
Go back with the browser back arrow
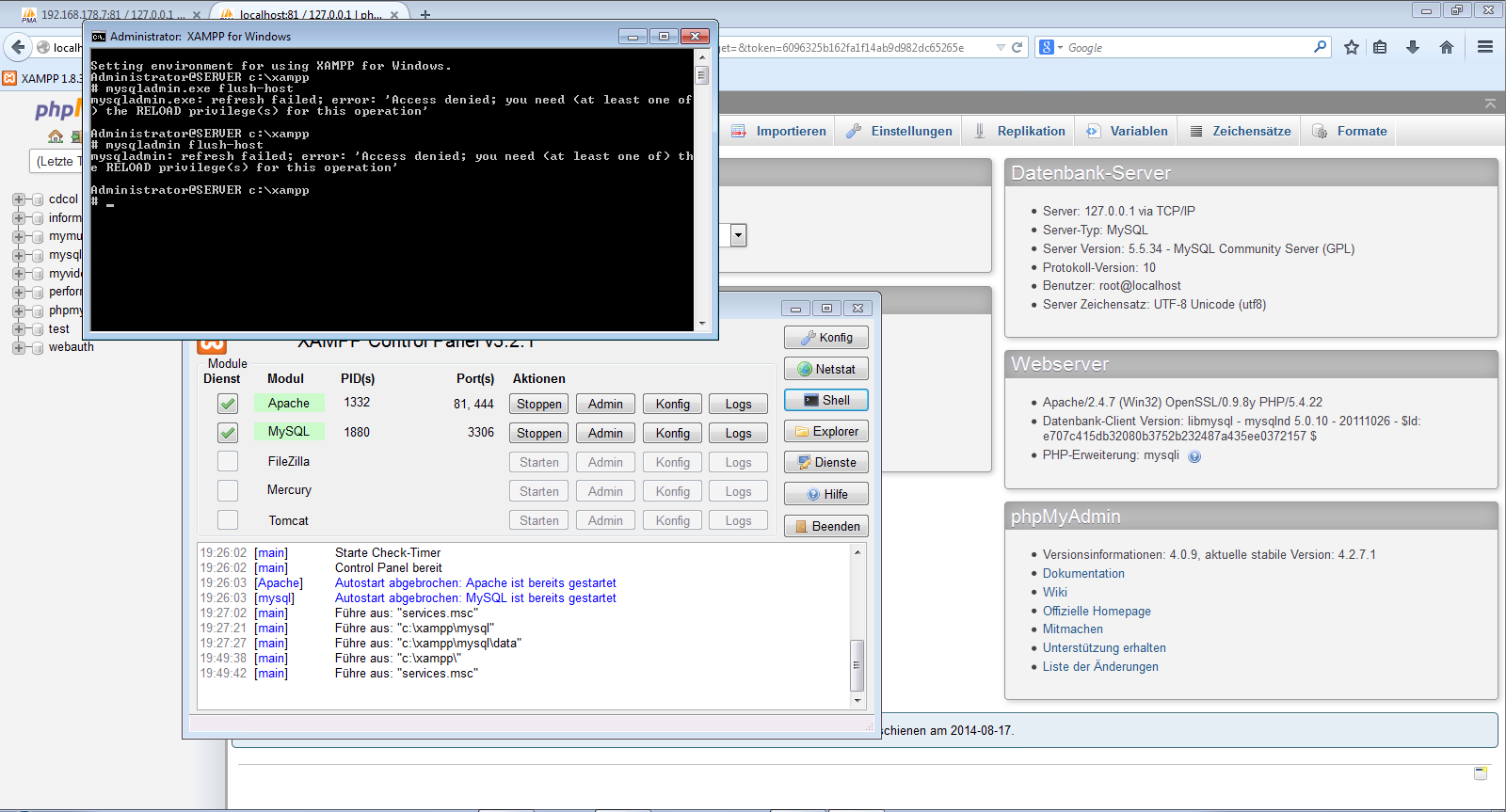(x=18, y=47)
